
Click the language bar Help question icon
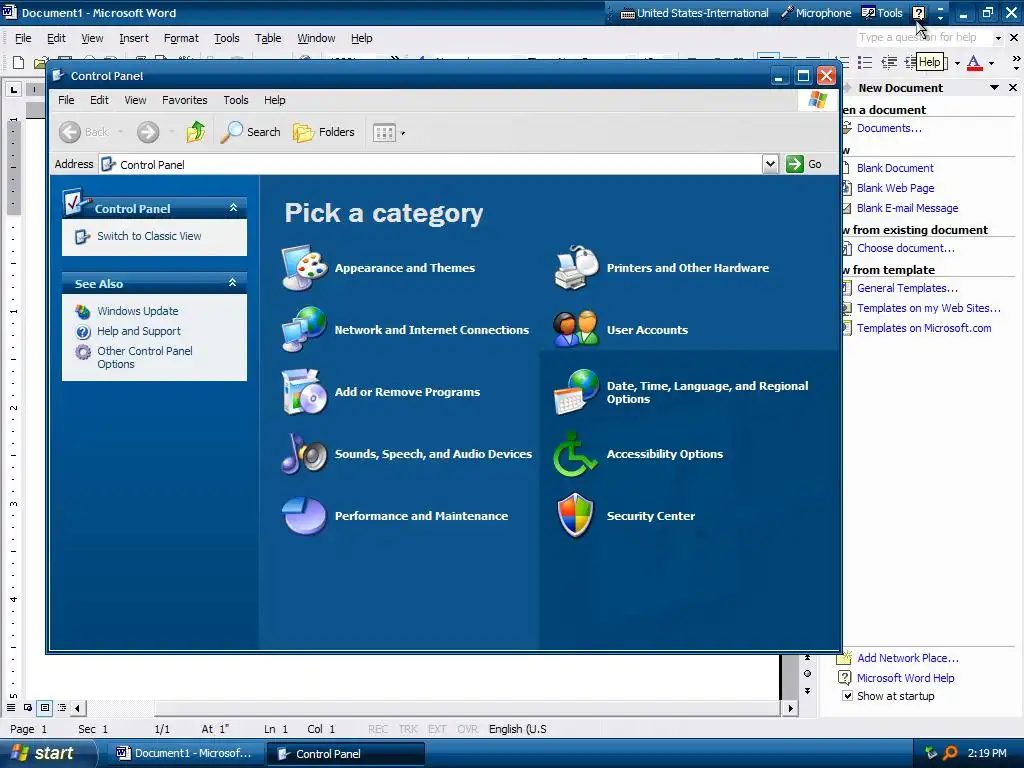click(918, 13)
